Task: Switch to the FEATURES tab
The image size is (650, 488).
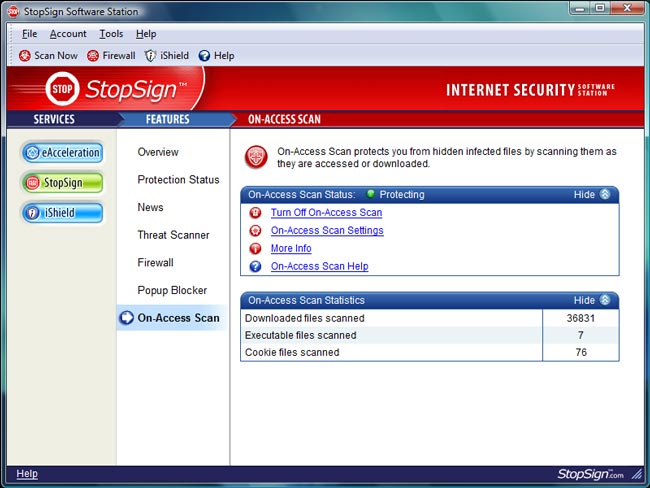Action: point(167,119)
